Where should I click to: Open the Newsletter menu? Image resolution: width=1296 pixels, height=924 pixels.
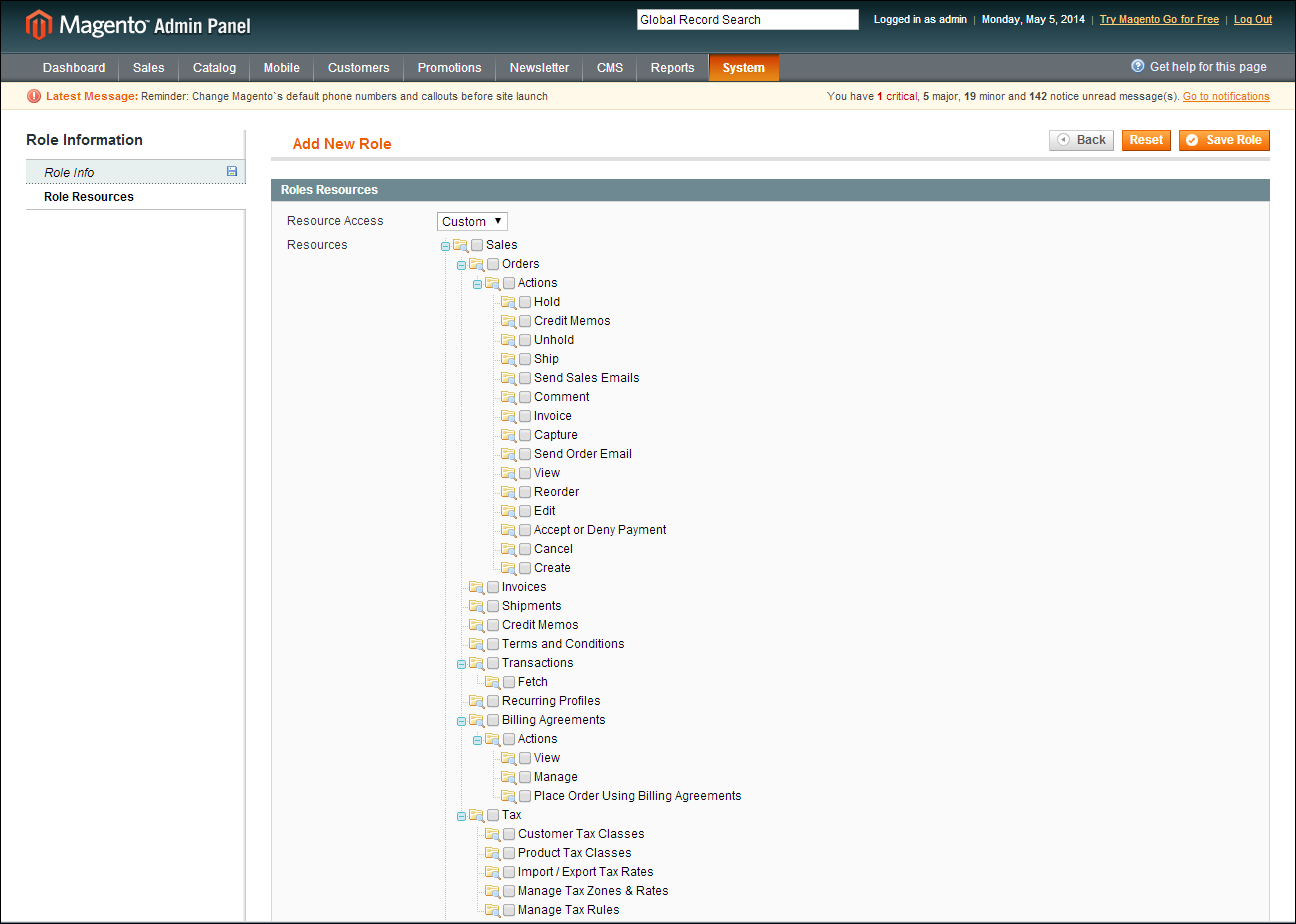pyautogui.click(x=539, y=68)
